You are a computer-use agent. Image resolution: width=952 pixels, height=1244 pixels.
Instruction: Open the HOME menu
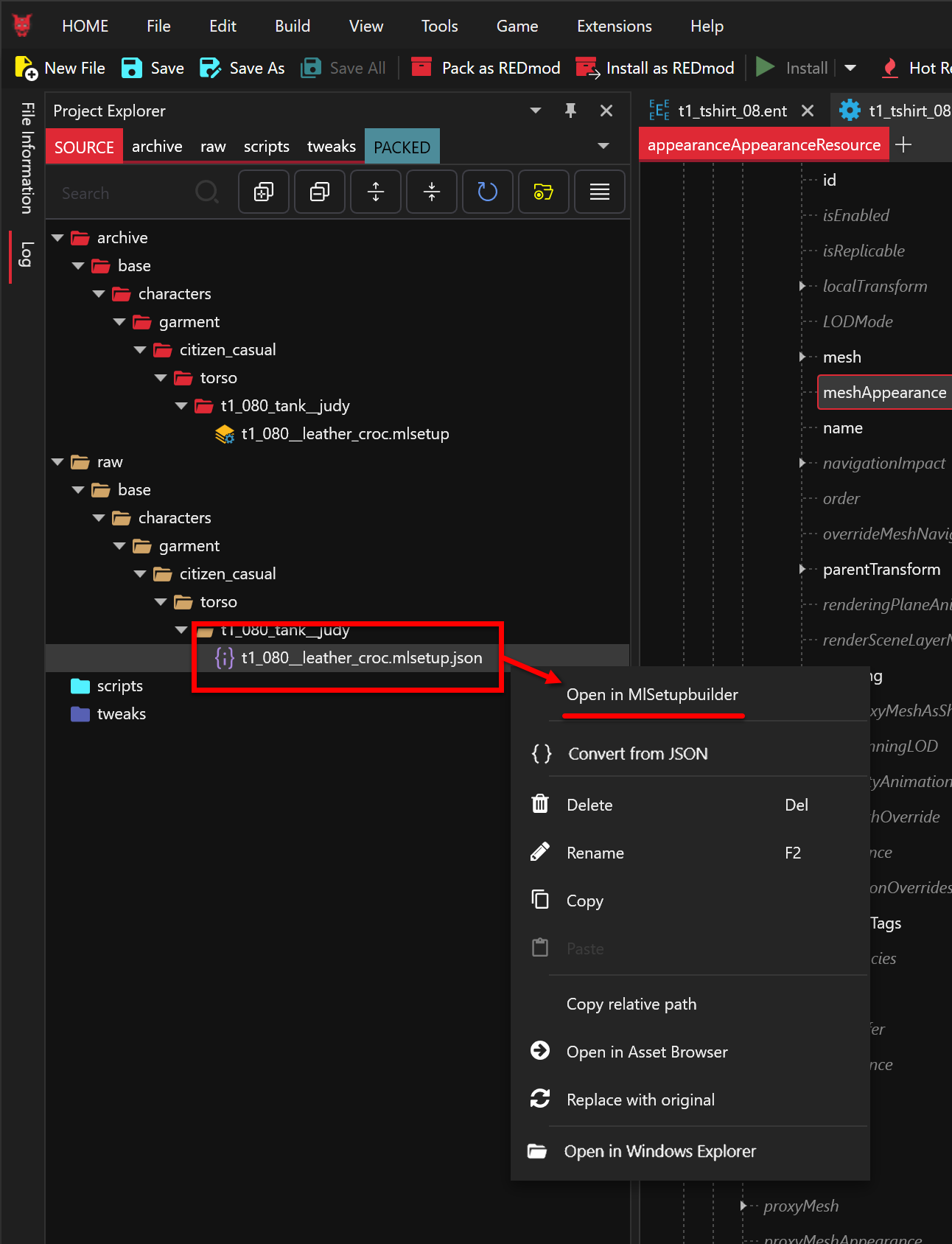[x=85, y=27]
